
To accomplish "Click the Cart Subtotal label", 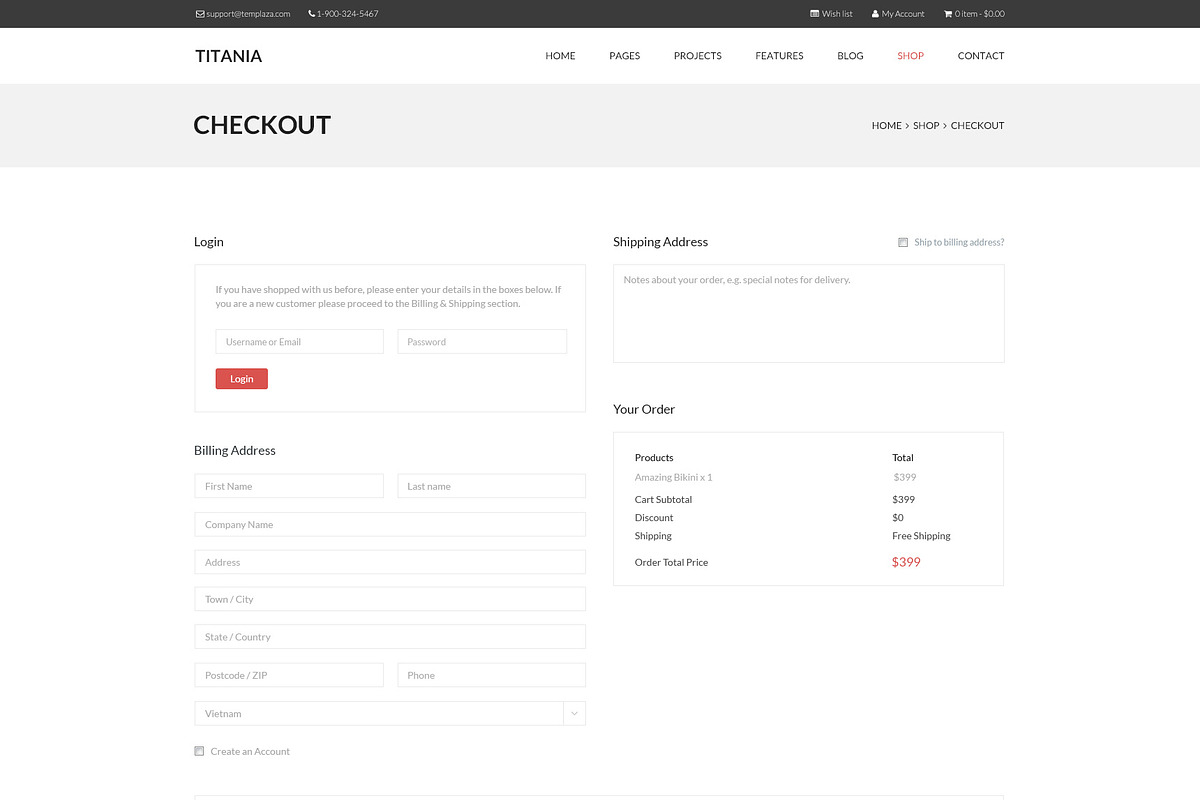I will (x=663, y=499).
